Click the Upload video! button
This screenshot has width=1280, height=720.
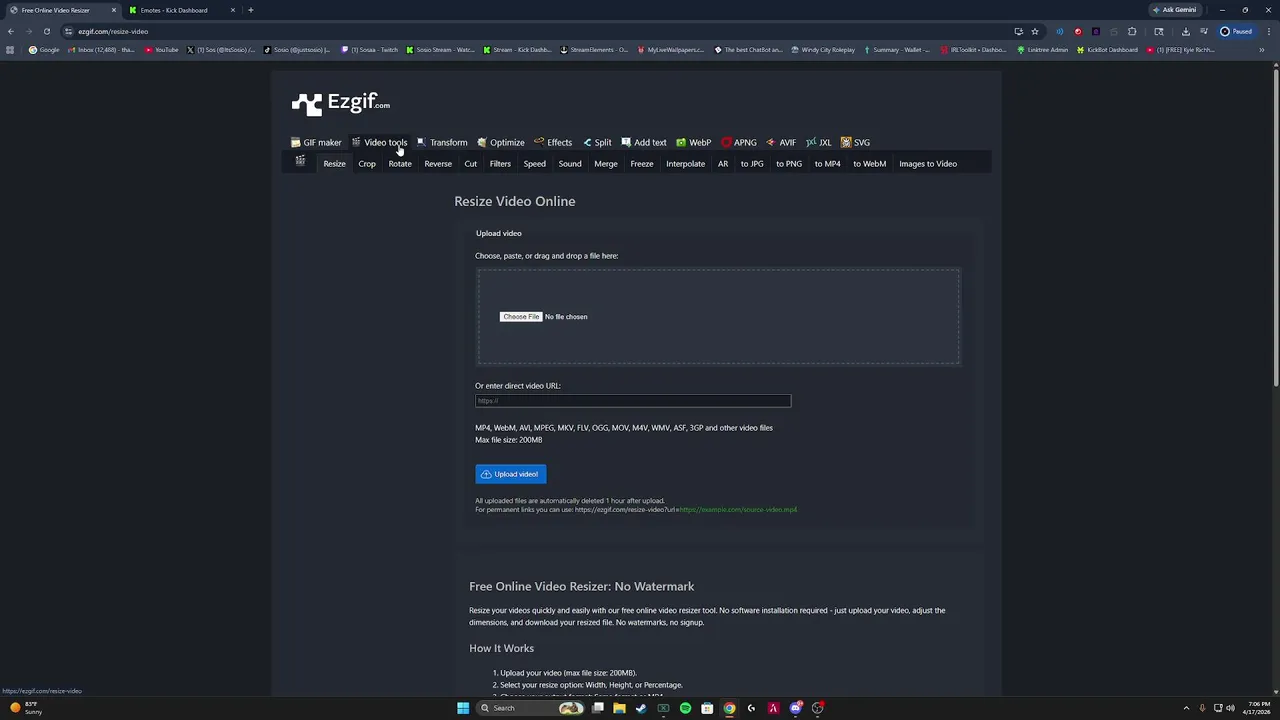coord(511,474)
